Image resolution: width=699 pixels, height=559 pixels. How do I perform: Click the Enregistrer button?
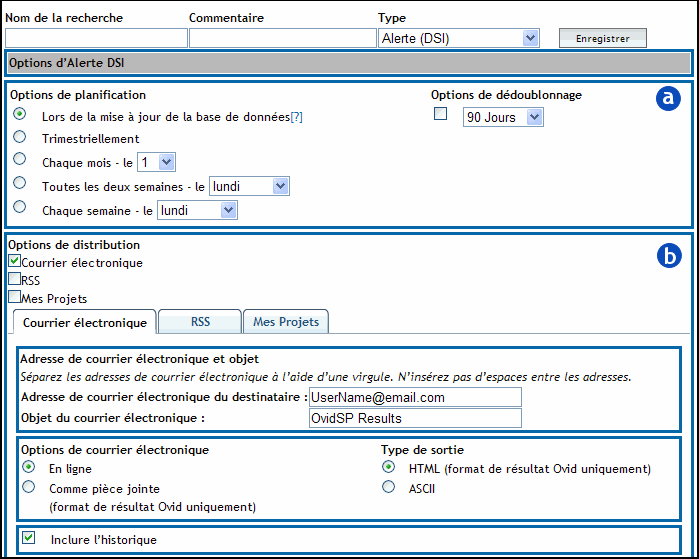pyautogui.click(x=603, y=38)
